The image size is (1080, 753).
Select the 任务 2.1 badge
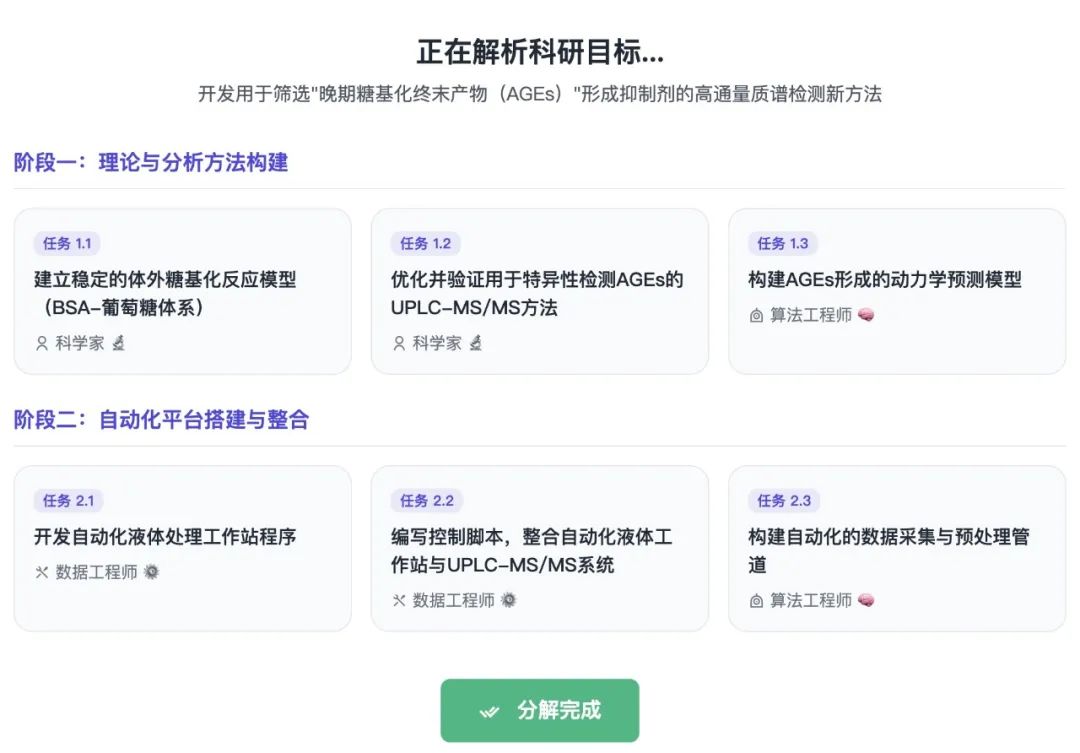click(68, 501)
